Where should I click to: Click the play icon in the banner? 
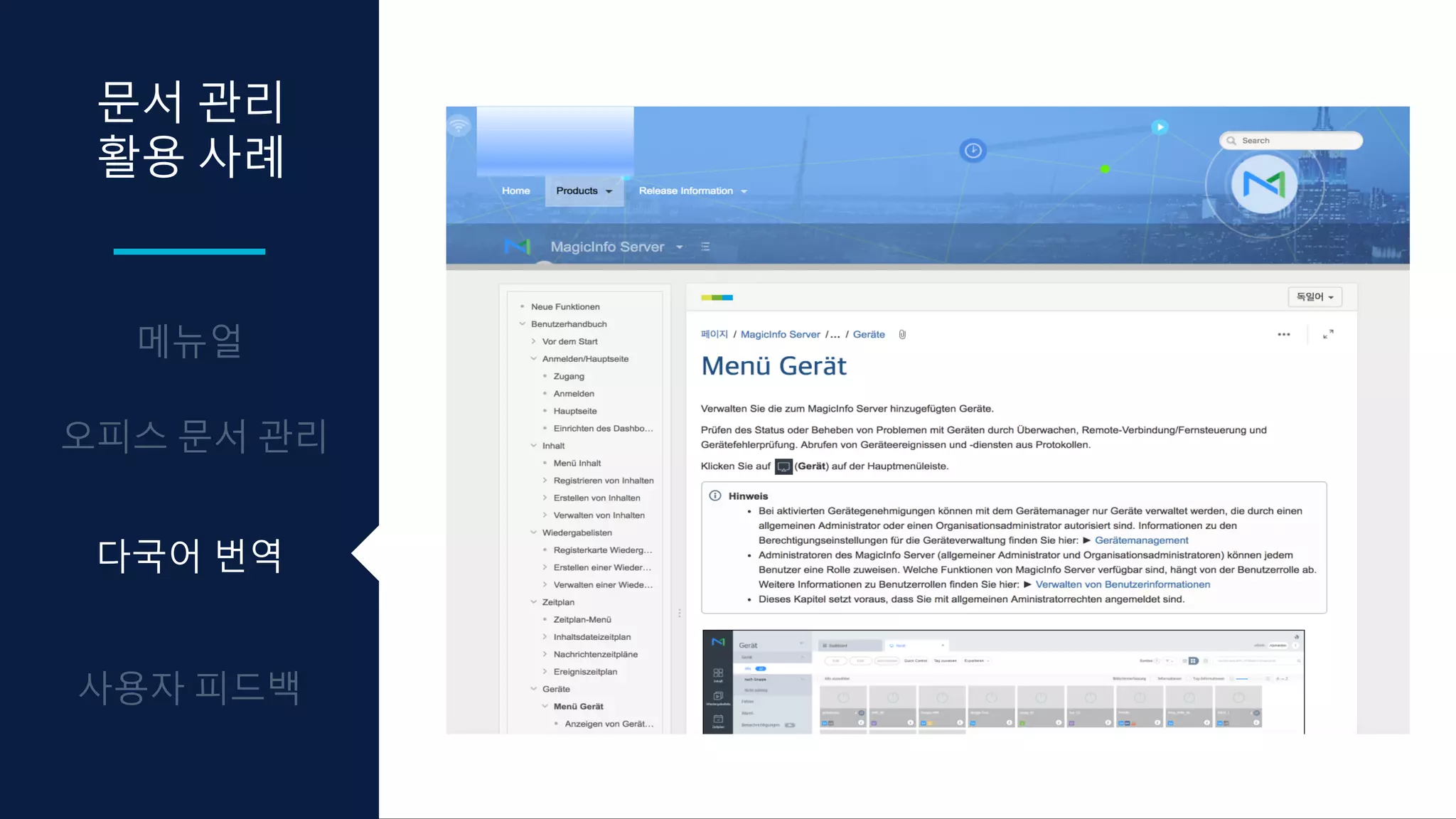point(1160,127)
